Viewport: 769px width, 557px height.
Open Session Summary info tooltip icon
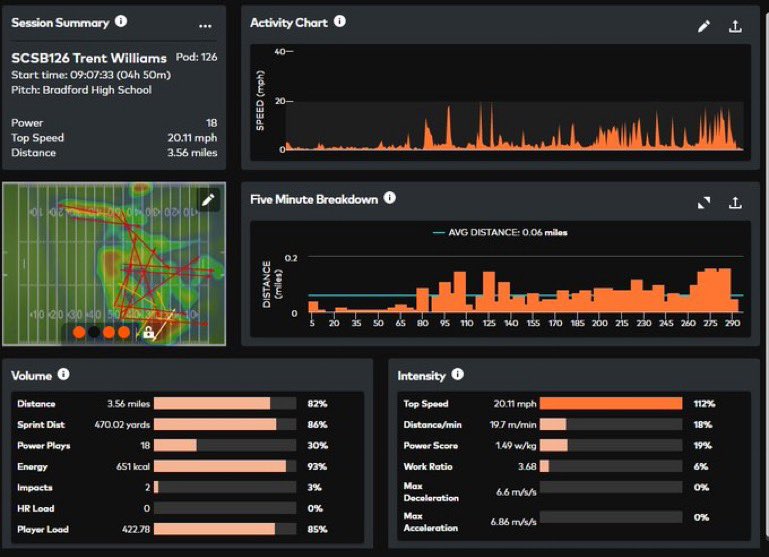coord(121,21)
